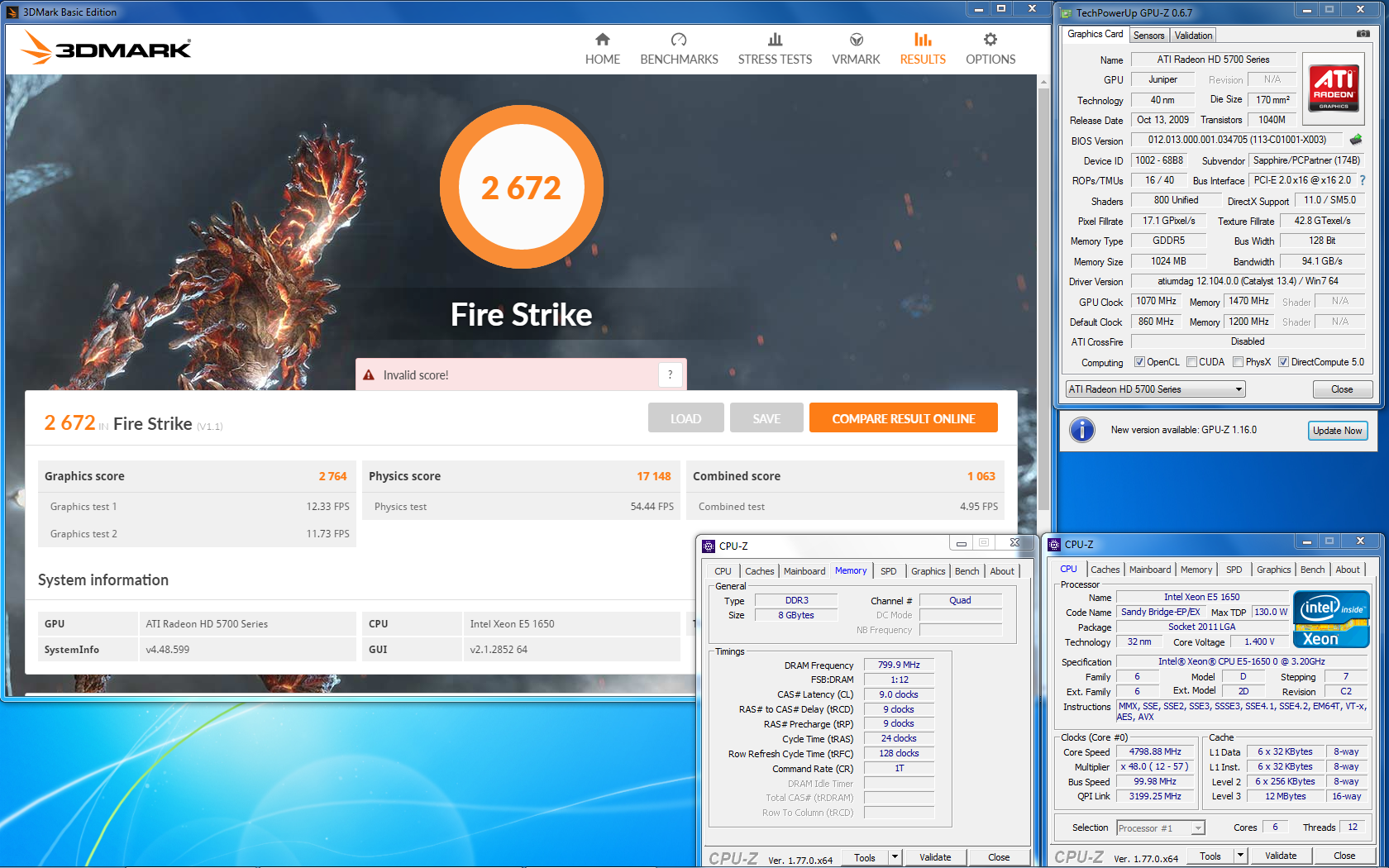Open About tab in CPU-Z CPU window
This screenshot has width=1389, height=868.
1348,570
